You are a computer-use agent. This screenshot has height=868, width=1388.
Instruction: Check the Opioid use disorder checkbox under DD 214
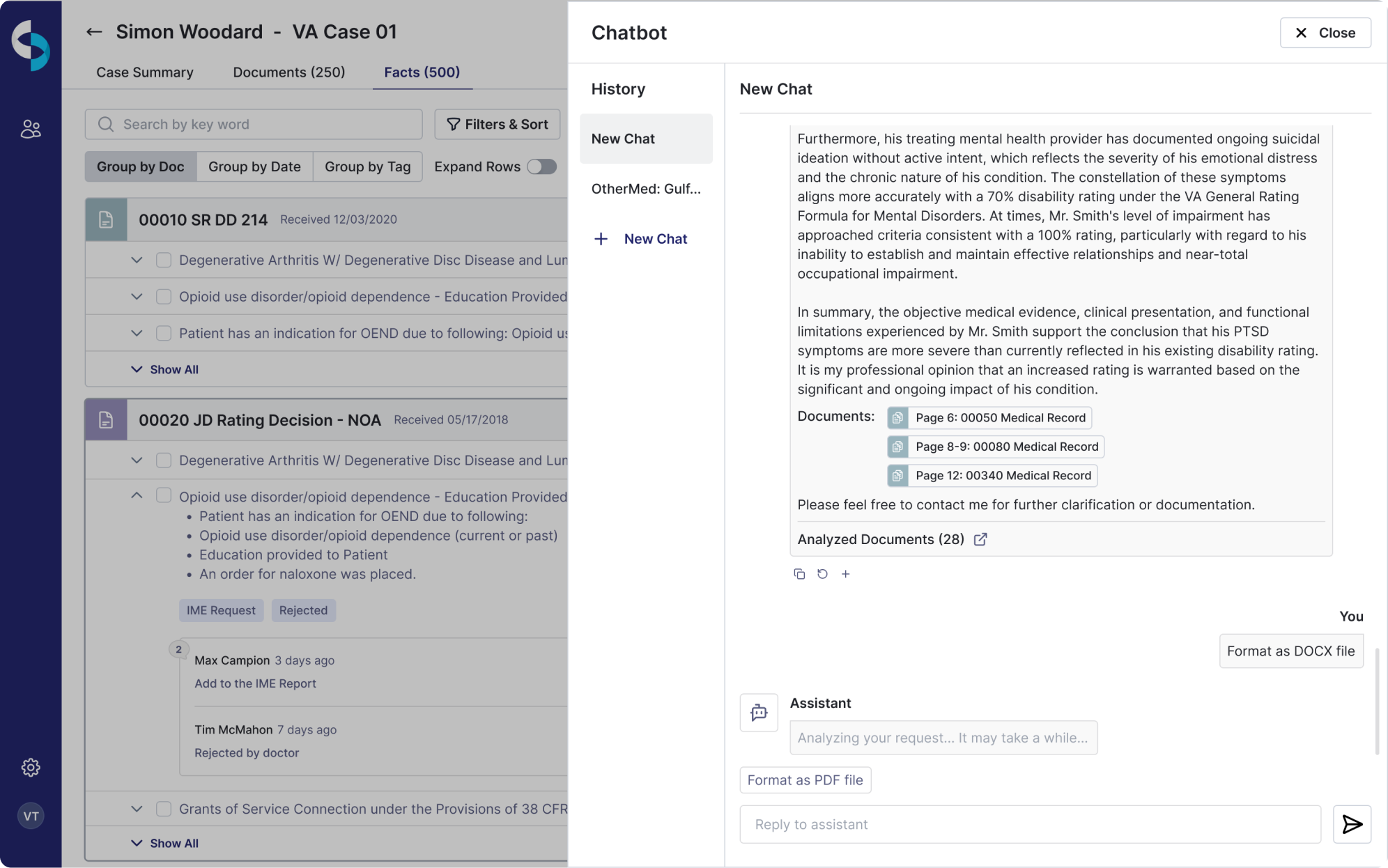(164, 296)
